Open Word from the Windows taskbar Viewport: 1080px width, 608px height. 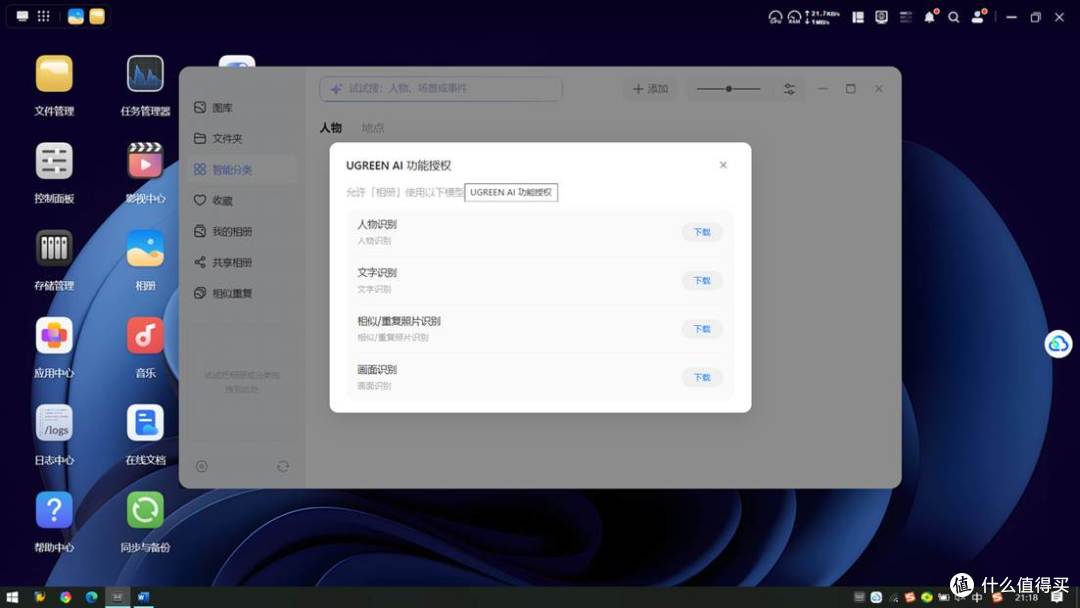[x=143, y=597]
